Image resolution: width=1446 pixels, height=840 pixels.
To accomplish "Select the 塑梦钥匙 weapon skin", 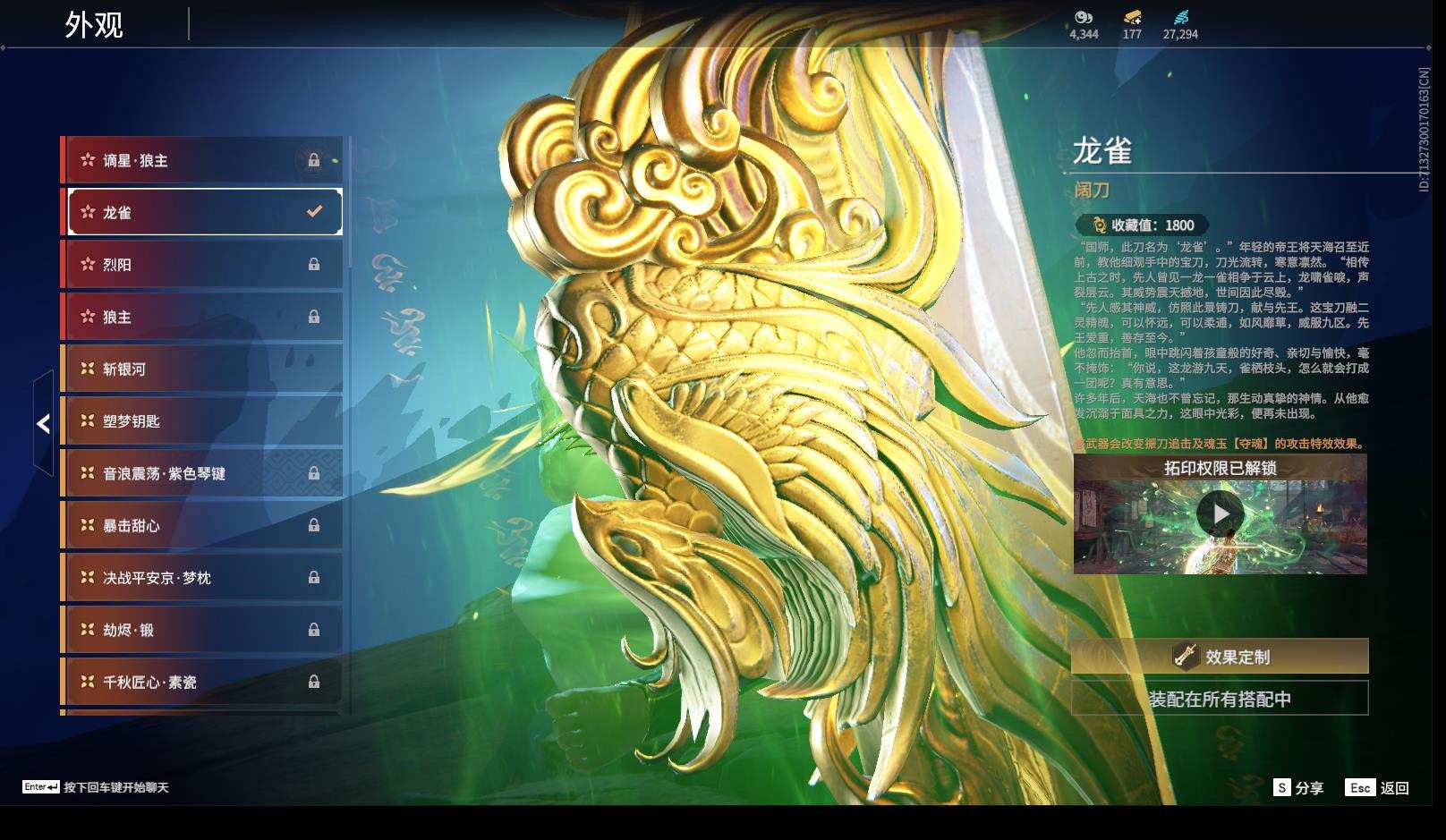I will (x=201, y=420).
